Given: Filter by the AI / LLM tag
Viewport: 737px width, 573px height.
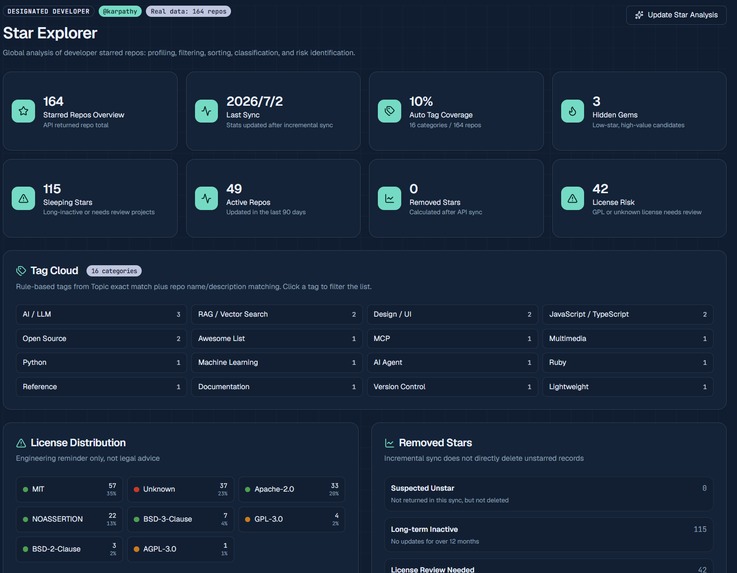Looking at the screenshot, I should click(101, 314).
